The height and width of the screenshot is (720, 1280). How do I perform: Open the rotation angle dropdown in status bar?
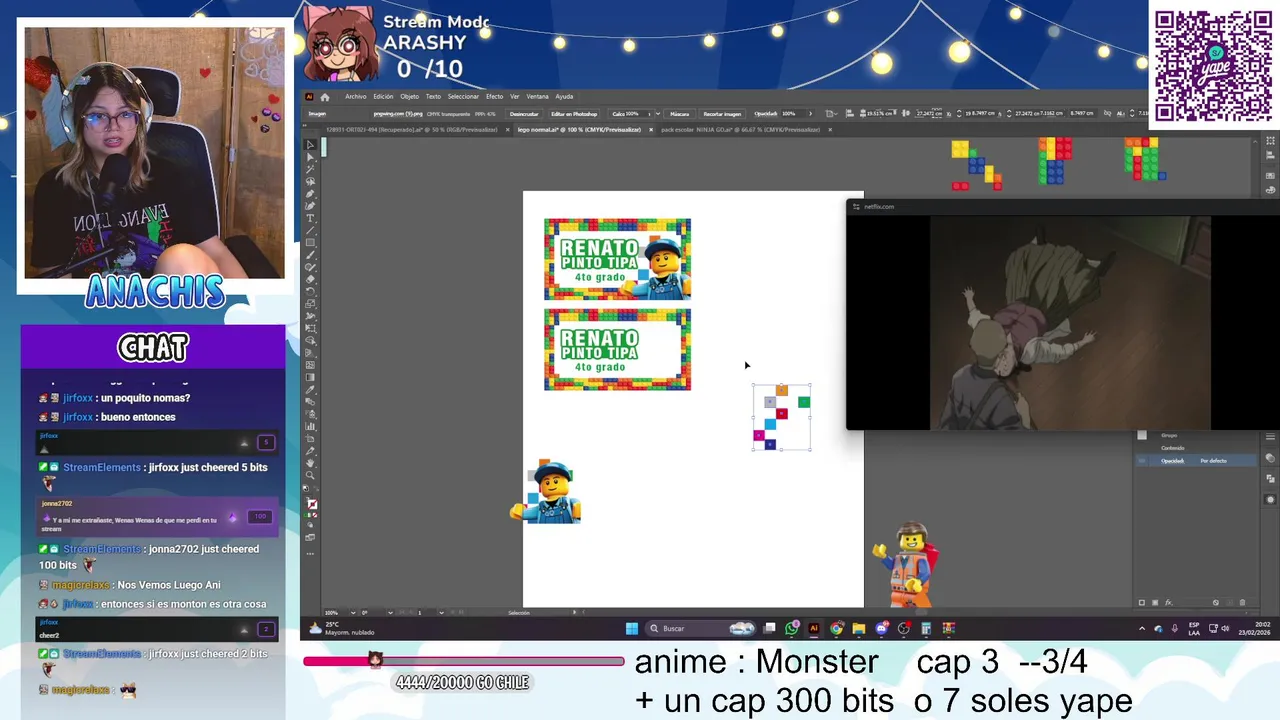coord(390,612)
